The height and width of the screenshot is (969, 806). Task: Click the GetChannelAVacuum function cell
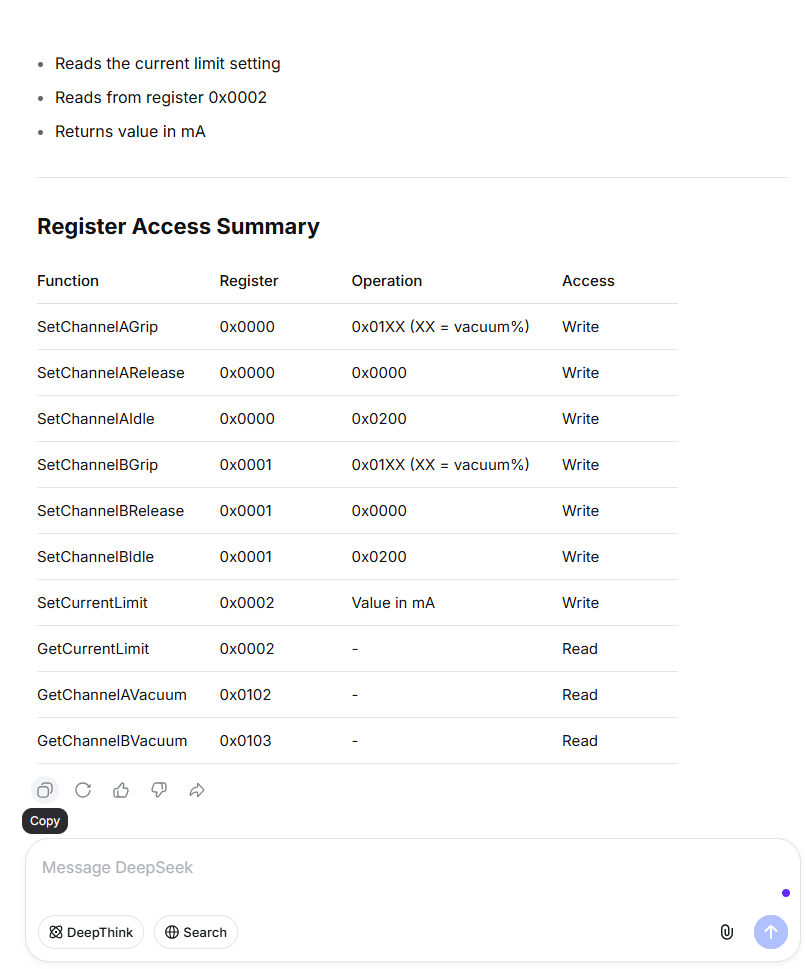112,695
